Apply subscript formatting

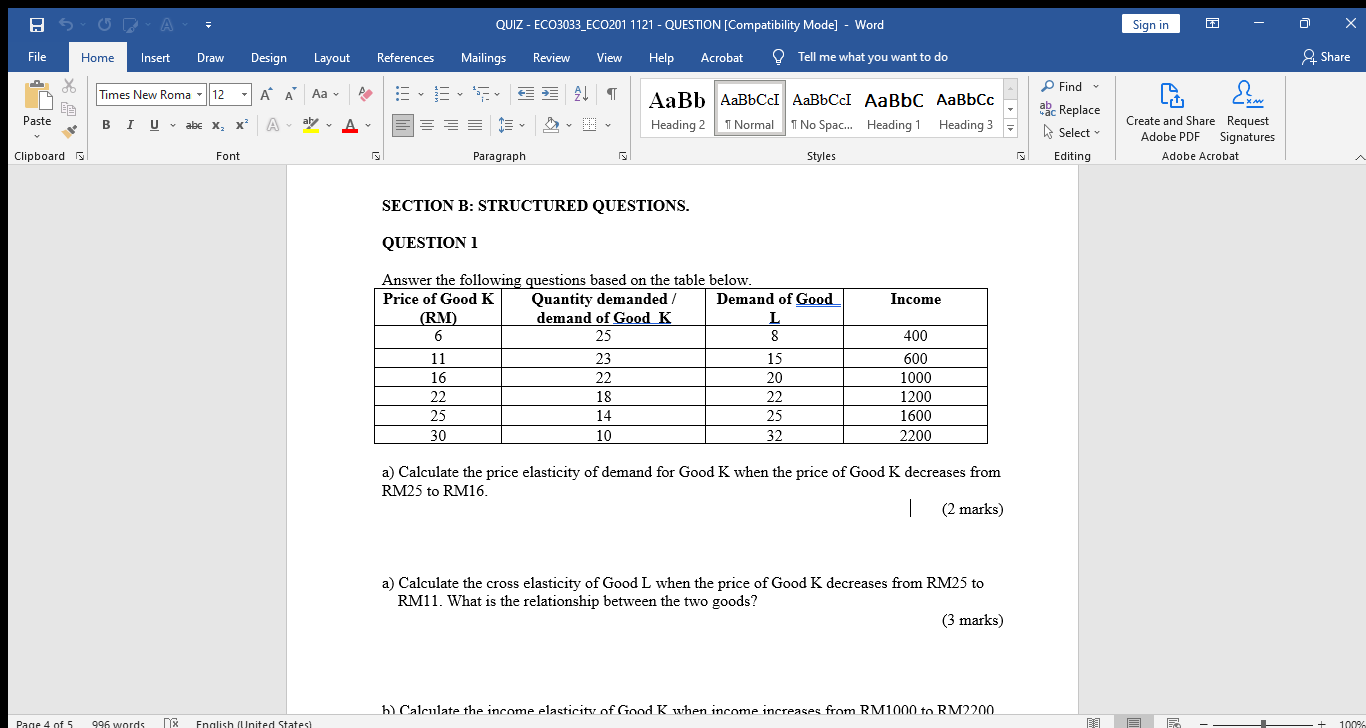pos(217,125)
